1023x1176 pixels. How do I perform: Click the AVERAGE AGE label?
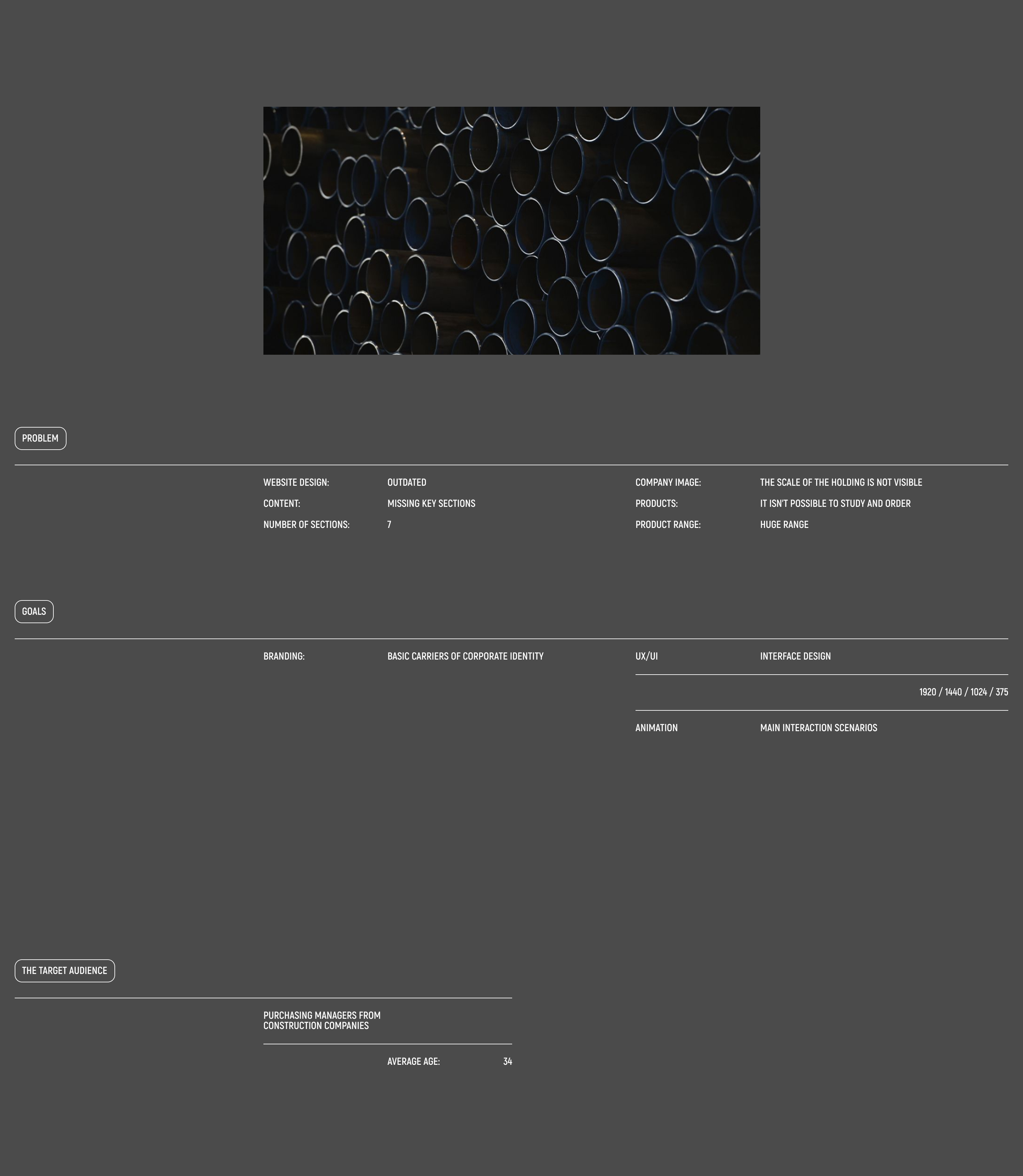click(413, 1061)
